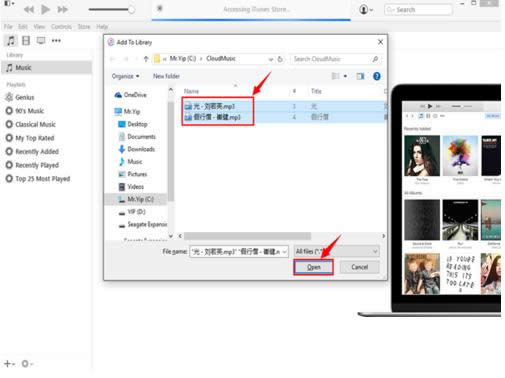Screen dimensions: 505x378
Task: Select Documents in the navigation pane
Action: [x=137, y=137]
